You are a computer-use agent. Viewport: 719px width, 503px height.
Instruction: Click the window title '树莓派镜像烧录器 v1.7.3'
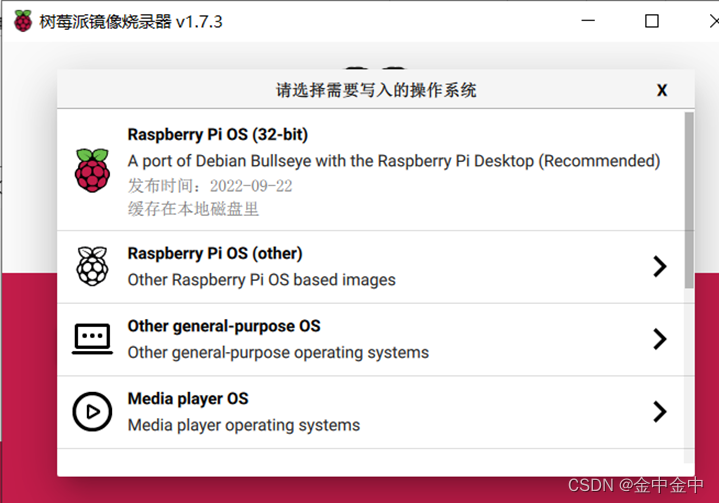pos(131,22)
